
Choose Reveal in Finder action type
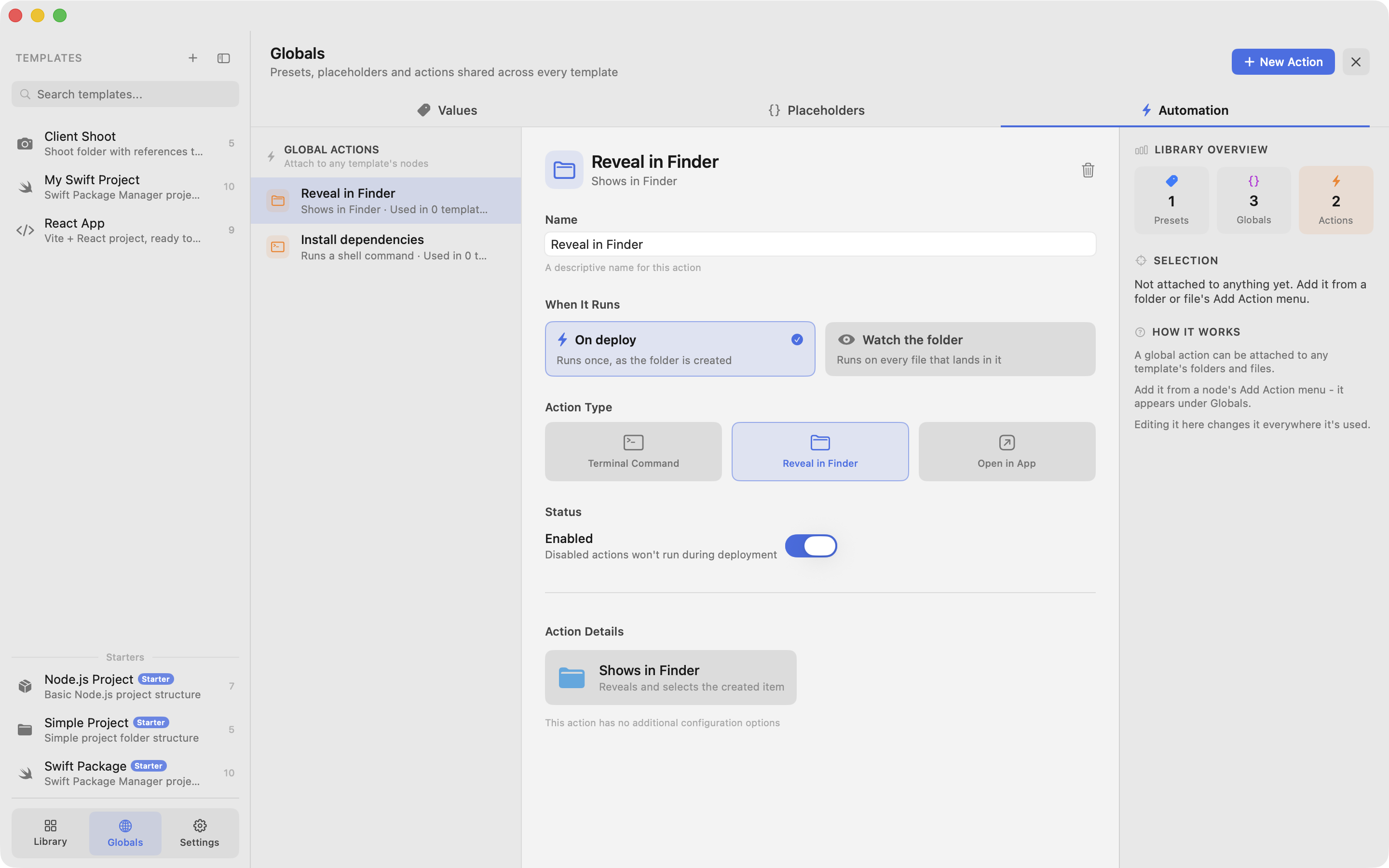click(819, 451)
